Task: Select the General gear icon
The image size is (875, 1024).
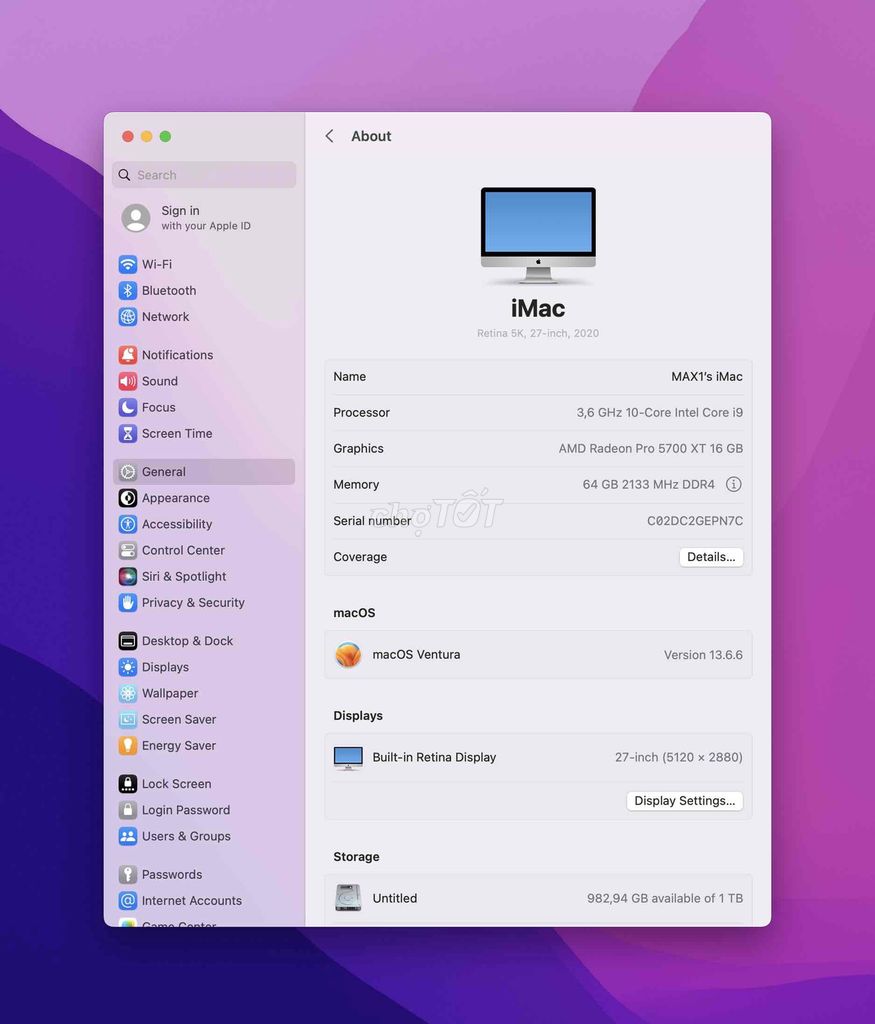Action: [x=128, y=472]
